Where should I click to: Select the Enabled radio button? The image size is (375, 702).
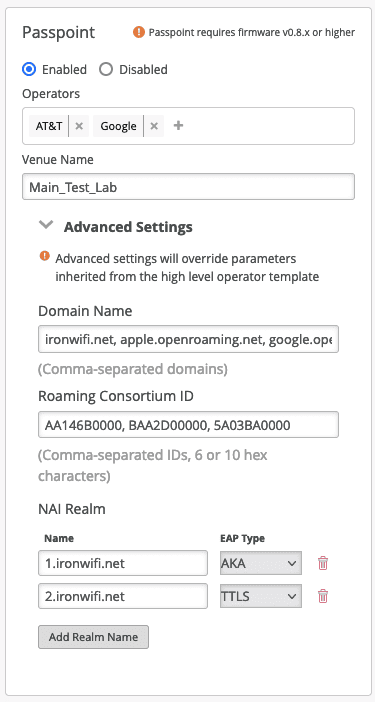point(29,69)
